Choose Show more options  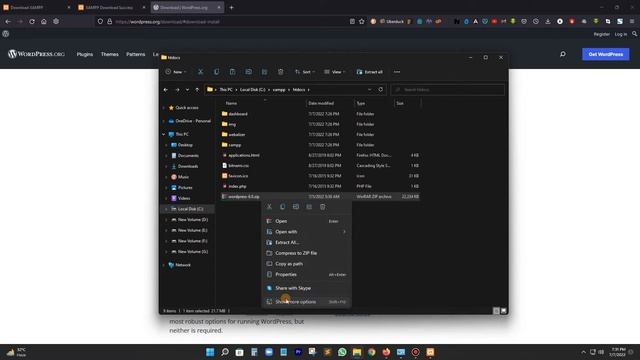(306, 302)
